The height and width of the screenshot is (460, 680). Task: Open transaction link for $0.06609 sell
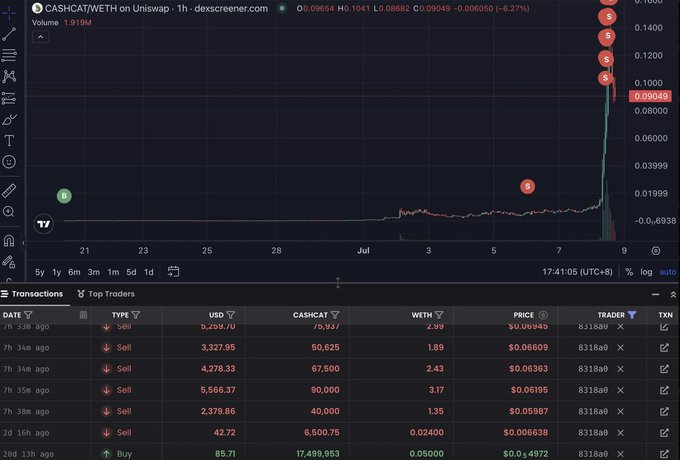664,348
